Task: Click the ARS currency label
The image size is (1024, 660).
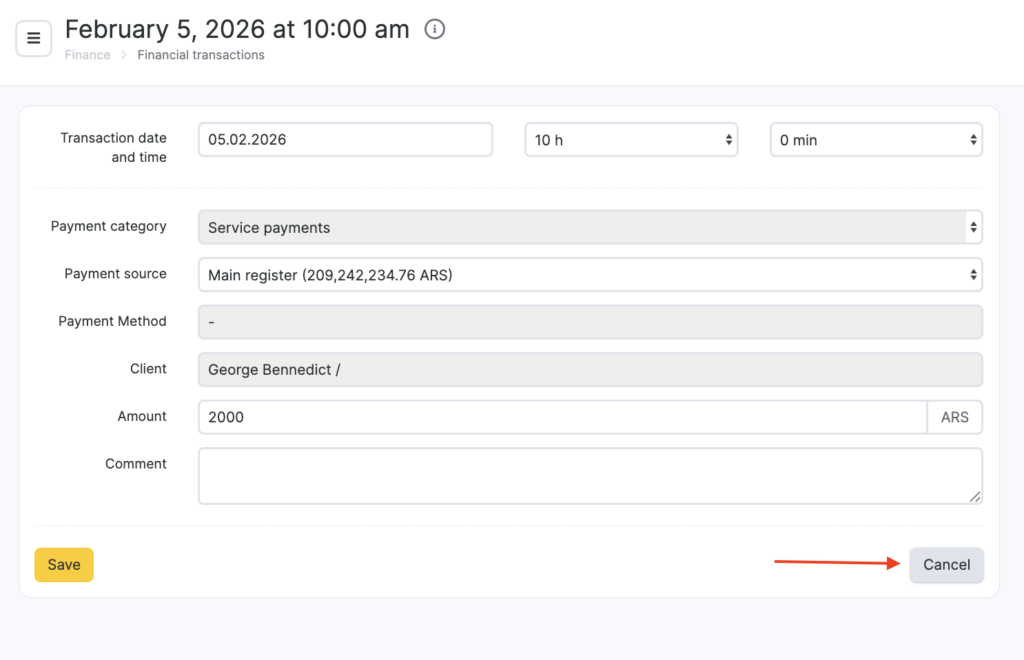Action: 954,417
